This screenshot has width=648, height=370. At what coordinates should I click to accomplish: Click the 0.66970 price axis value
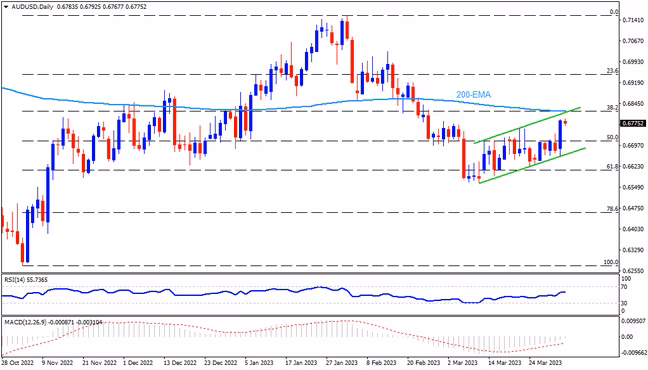click(634, 146)
